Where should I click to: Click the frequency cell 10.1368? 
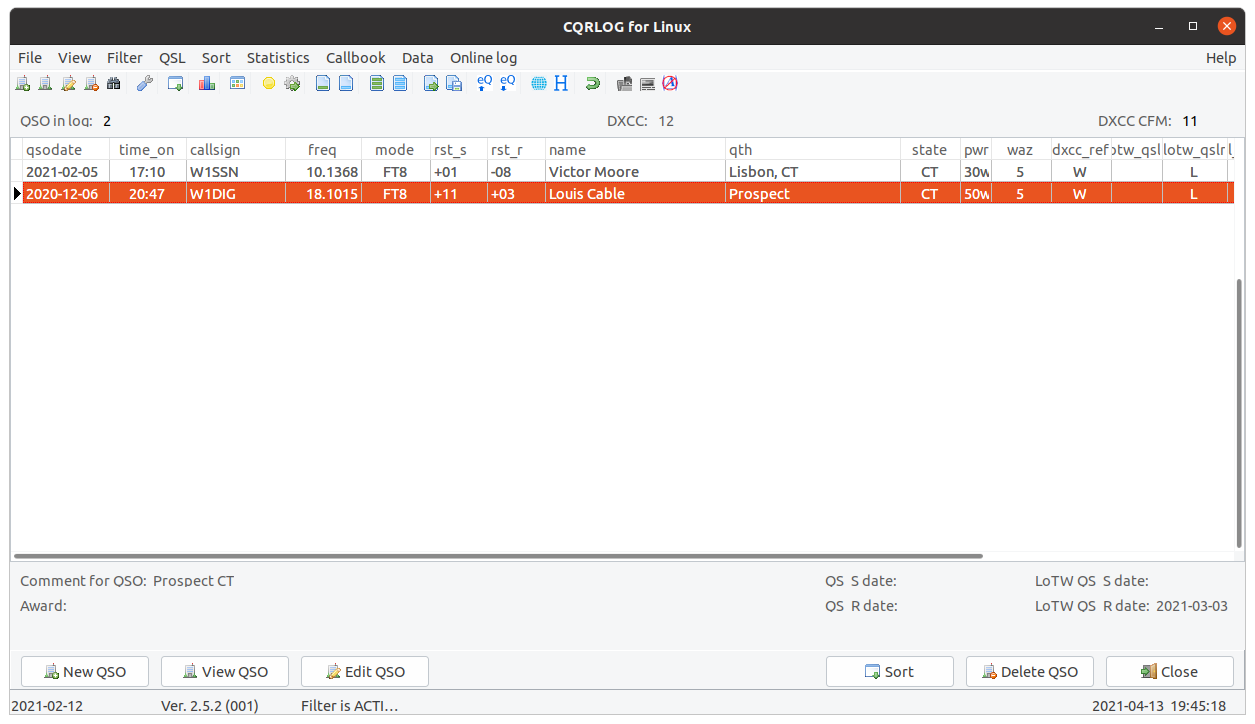point(322,172)
